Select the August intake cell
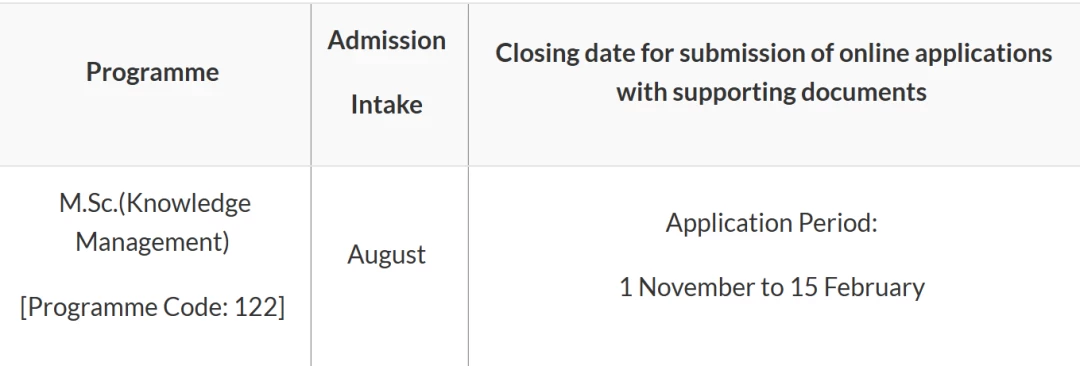The width and height of the screenshot is (1080, 366). [x=386, y=256]
